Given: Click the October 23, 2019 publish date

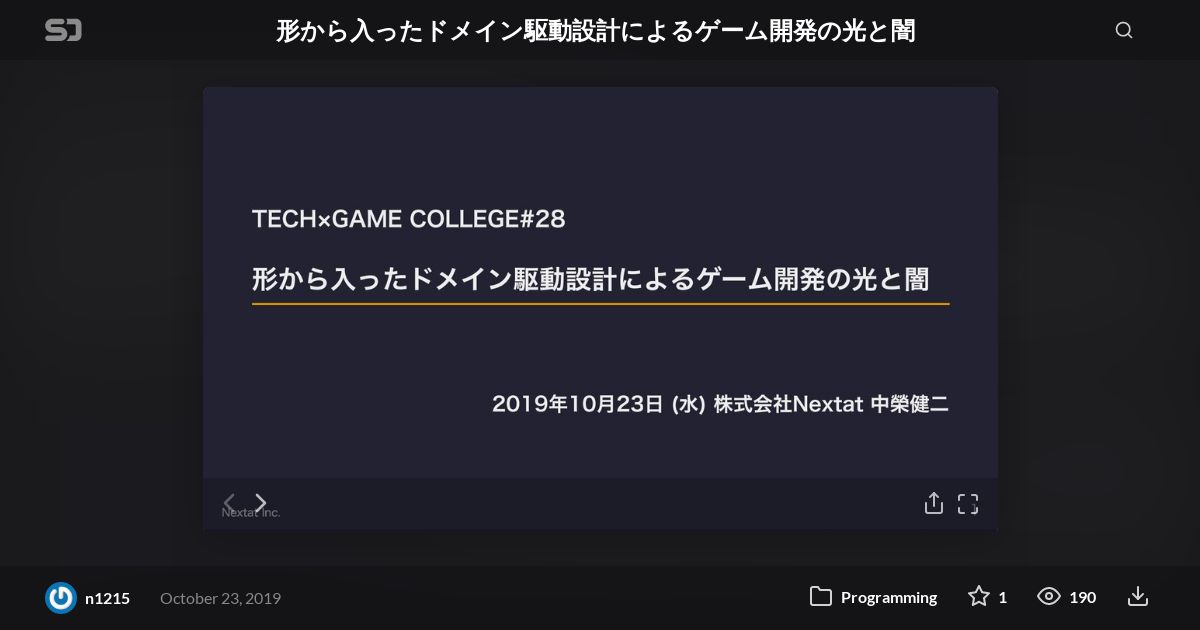Looking at the screenshot, I should pos(220,598).
